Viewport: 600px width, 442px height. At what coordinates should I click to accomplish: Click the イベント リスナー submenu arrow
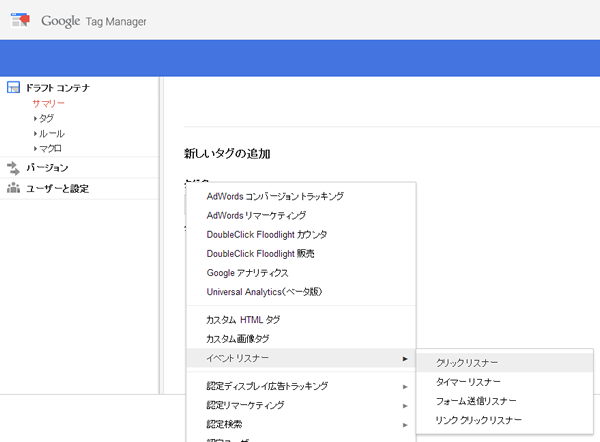(405, 359)
